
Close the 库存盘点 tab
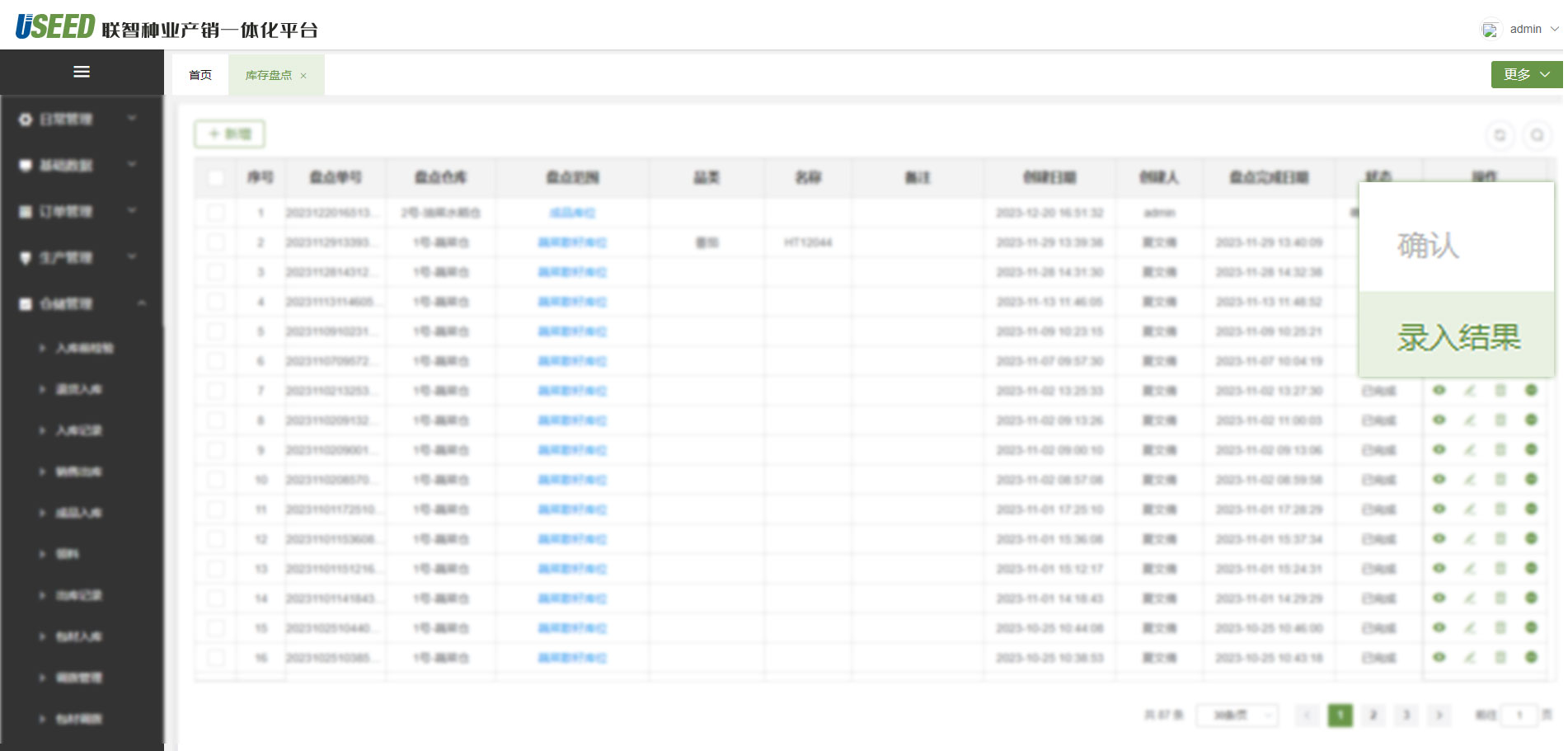pyautogui.click(x=303, y=76)
